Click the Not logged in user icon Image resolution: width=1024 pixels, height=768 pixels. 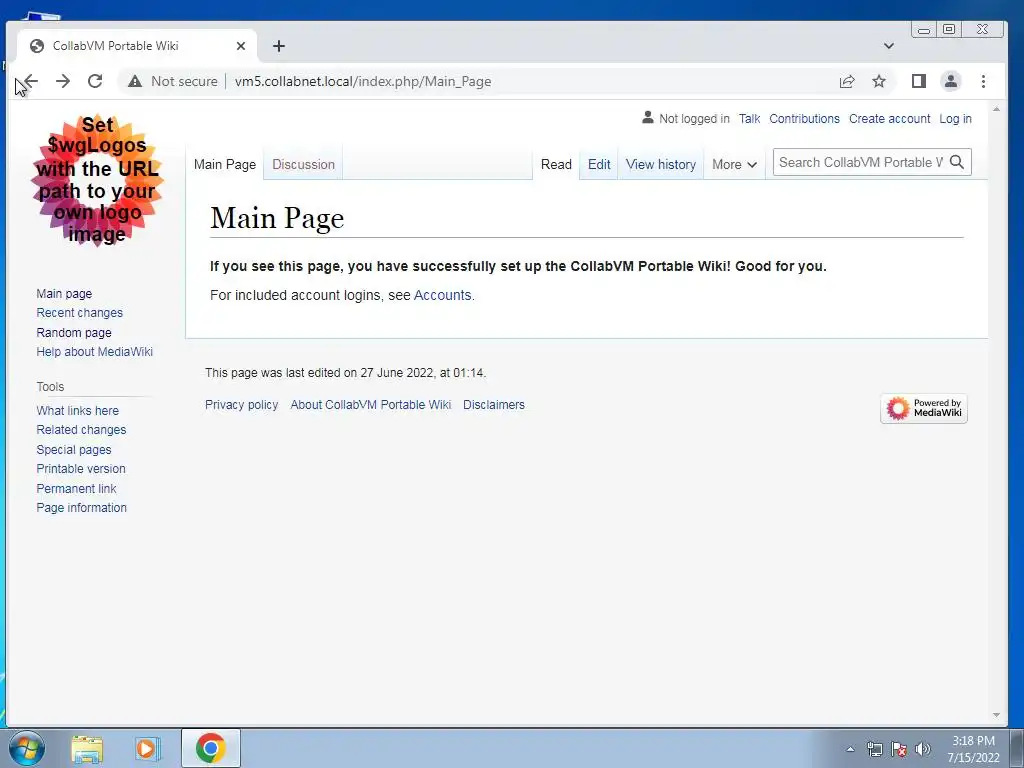[647, 118]
